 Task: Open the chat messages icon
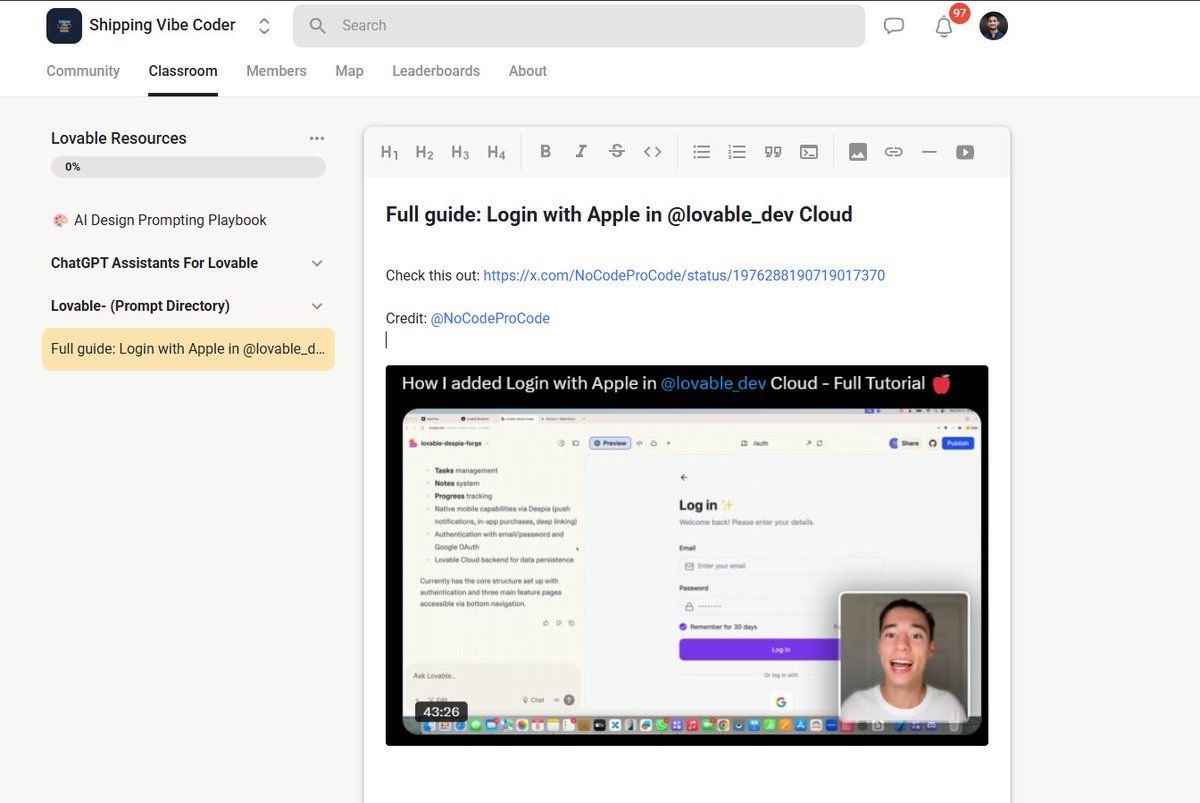point(894,26)
